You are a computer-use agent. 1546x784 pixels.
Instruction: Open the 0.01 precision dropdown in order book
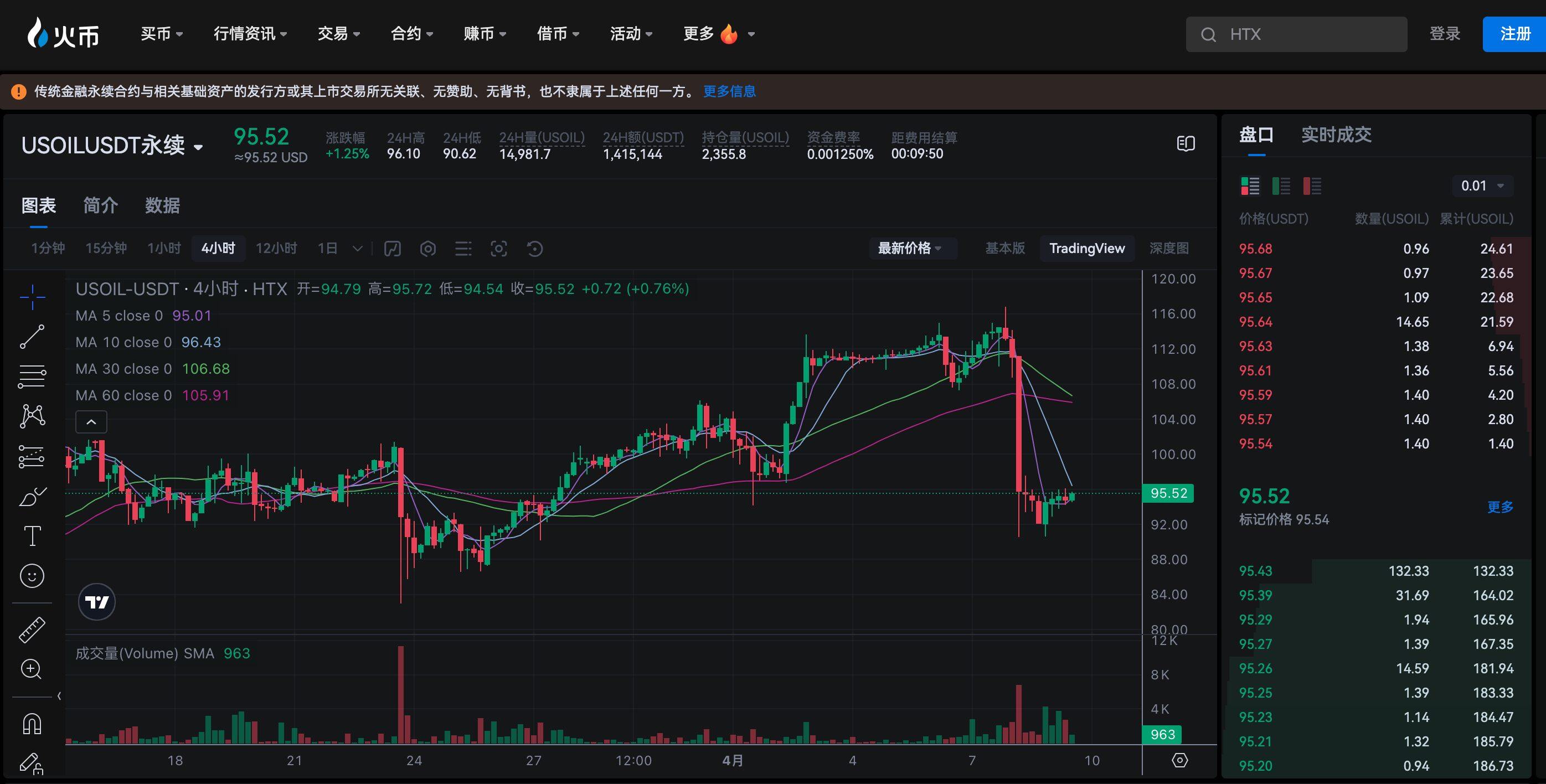pos(1481,186)
